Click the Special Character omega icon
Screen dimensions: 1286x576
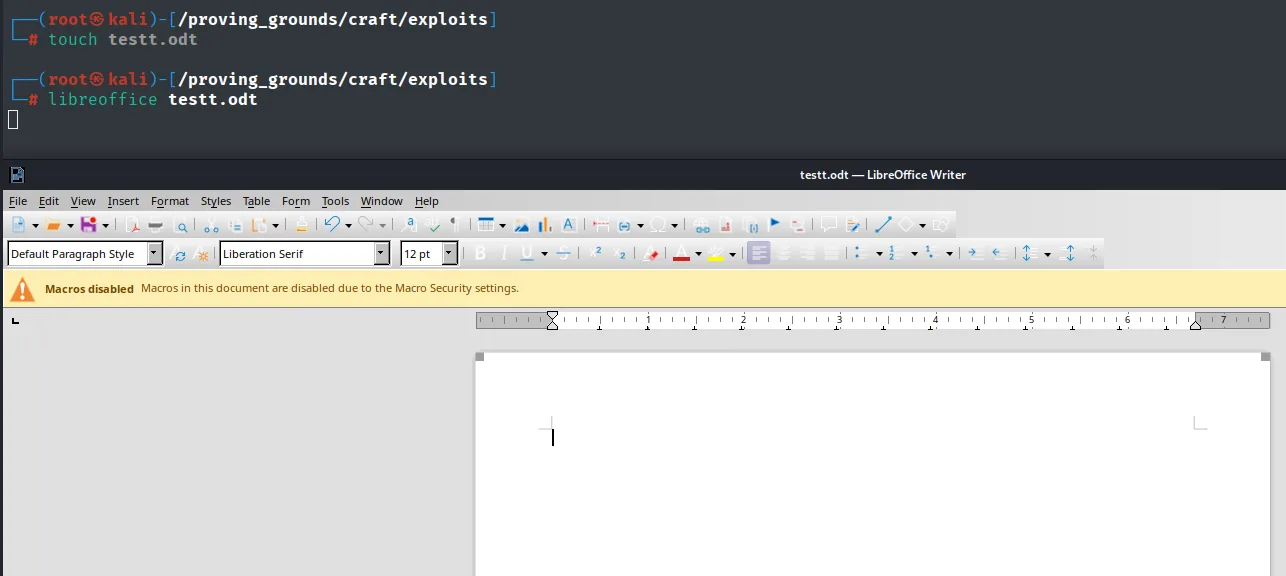click(x=658, y=225)
